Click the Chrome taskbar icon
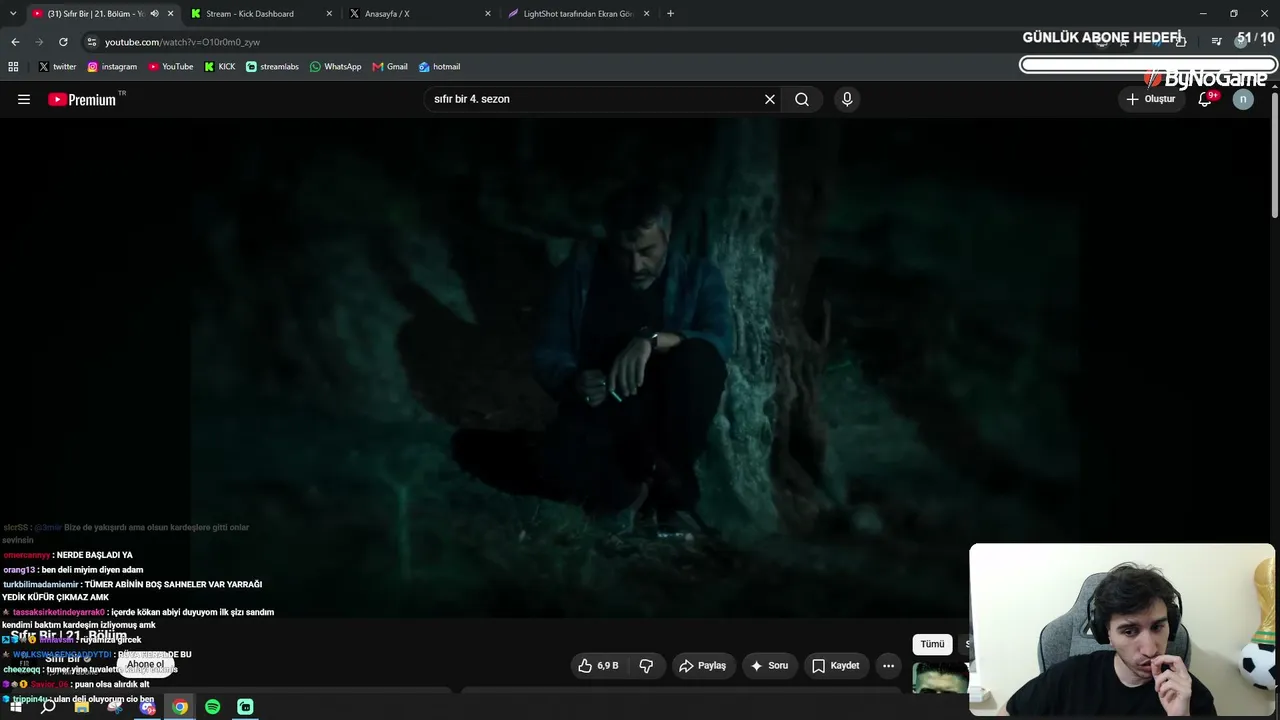This screenshot has height=720, width=1280. tap(180, 707)
